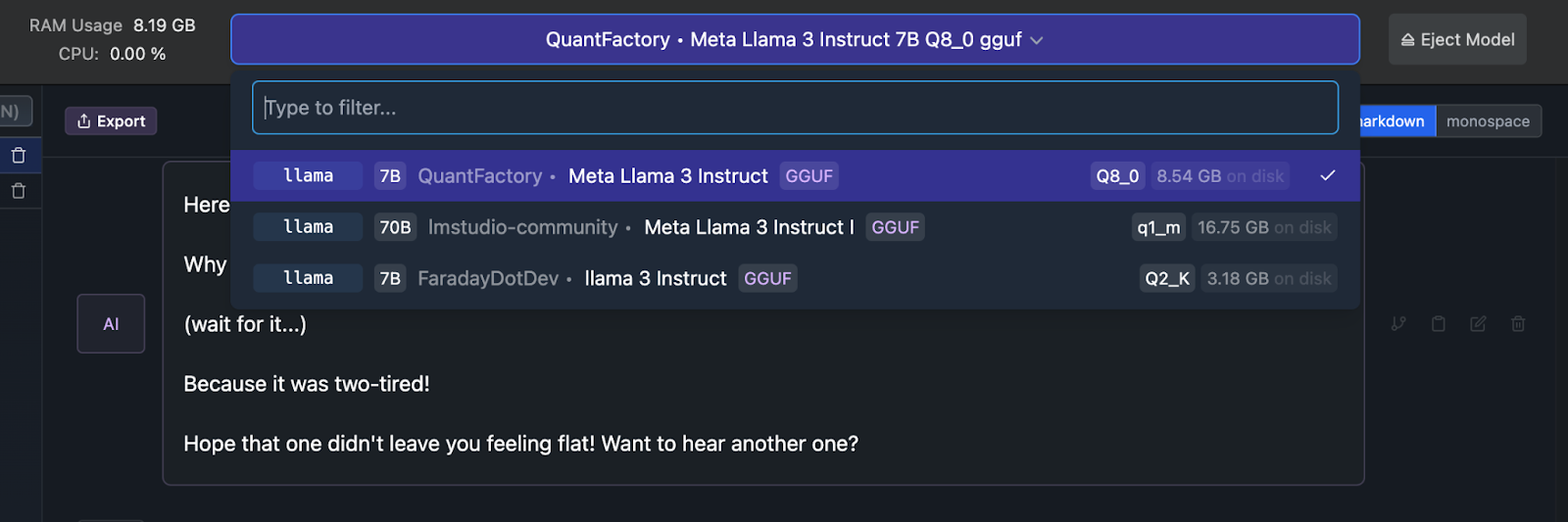
Task: Click the upper trash icon in left sidebar
Action: tap(18, 156)
